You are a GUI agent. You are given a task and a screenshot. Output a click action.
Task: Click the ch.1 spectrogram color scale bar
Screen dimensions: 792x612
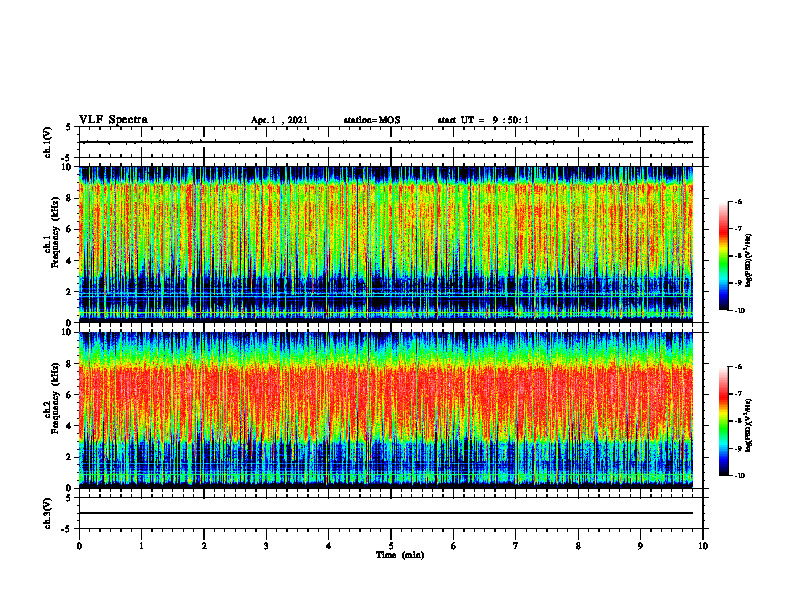coord(724,255)
